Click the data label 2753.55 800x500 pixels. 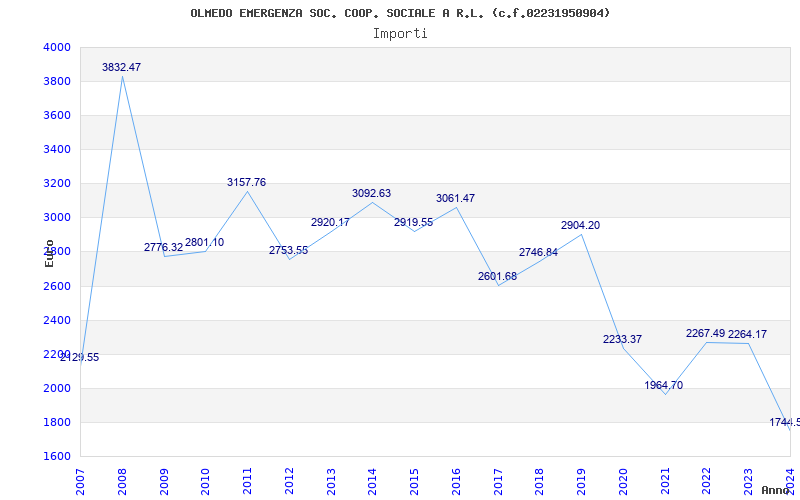coord(289,251)
